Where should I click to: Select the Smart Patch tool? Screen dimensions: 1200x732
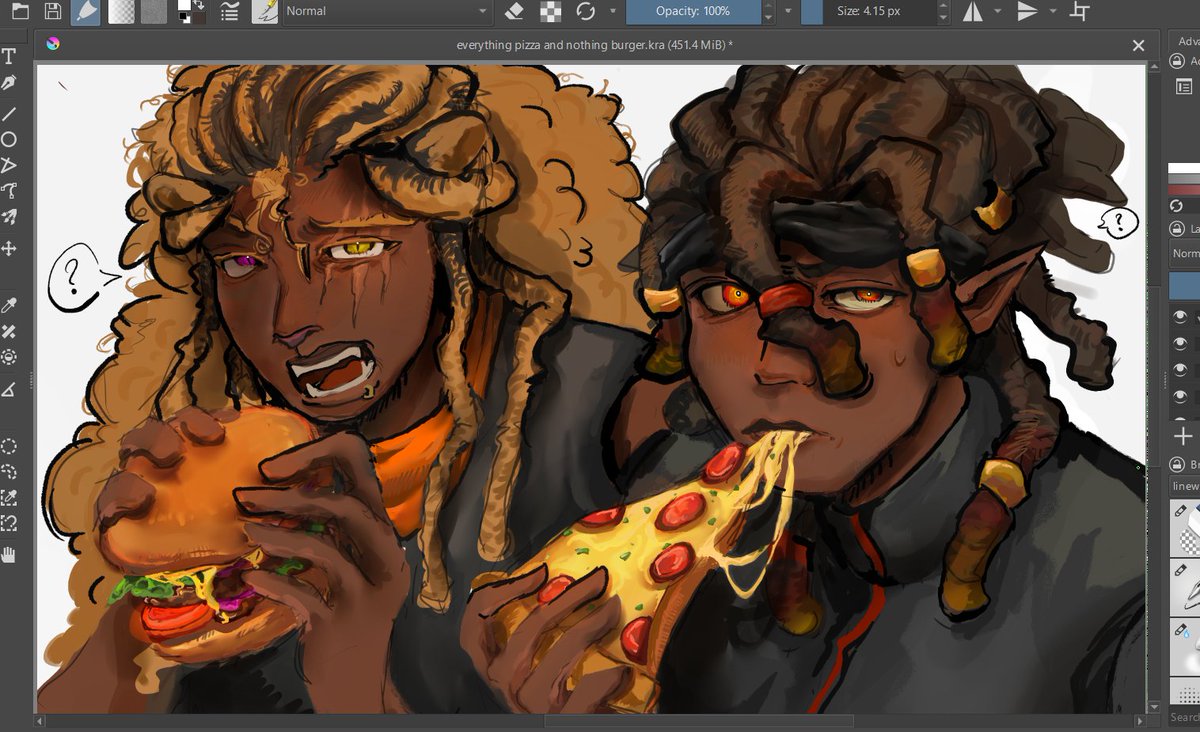10,331
